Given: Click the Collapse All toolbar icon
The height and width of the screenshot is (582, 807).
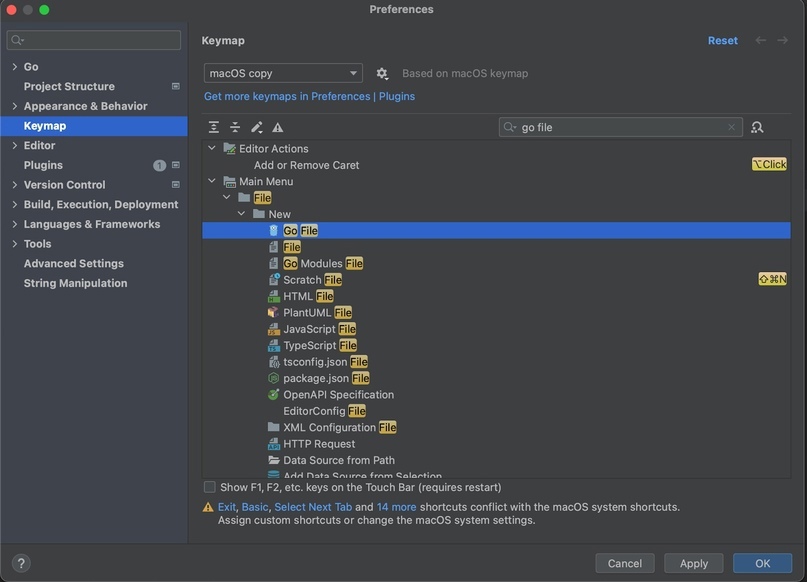Looking at the screenshot, I should click(x=235, y=127).
